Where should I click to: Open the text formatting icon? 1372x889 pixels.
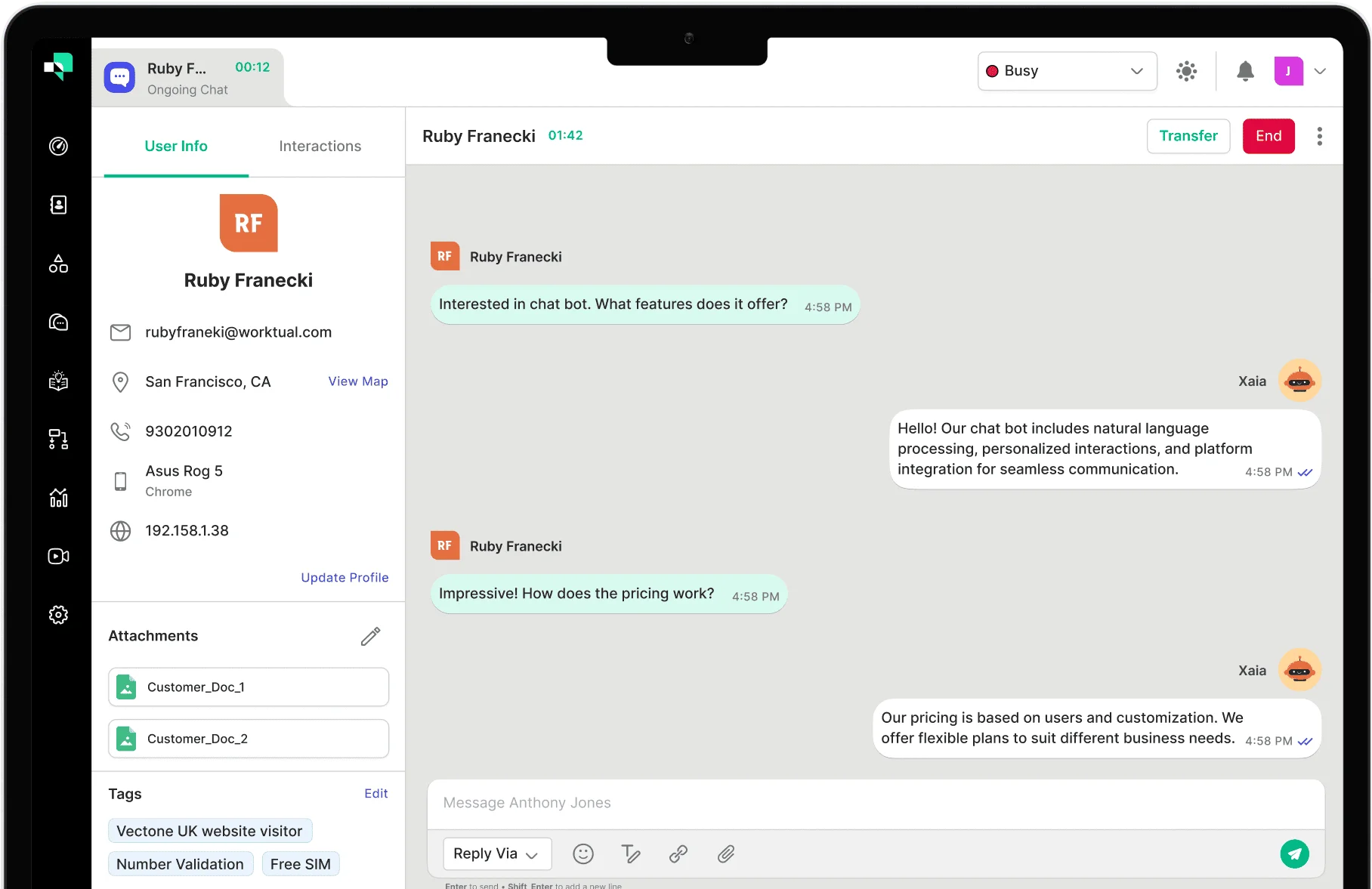click(x=631, y=854)
